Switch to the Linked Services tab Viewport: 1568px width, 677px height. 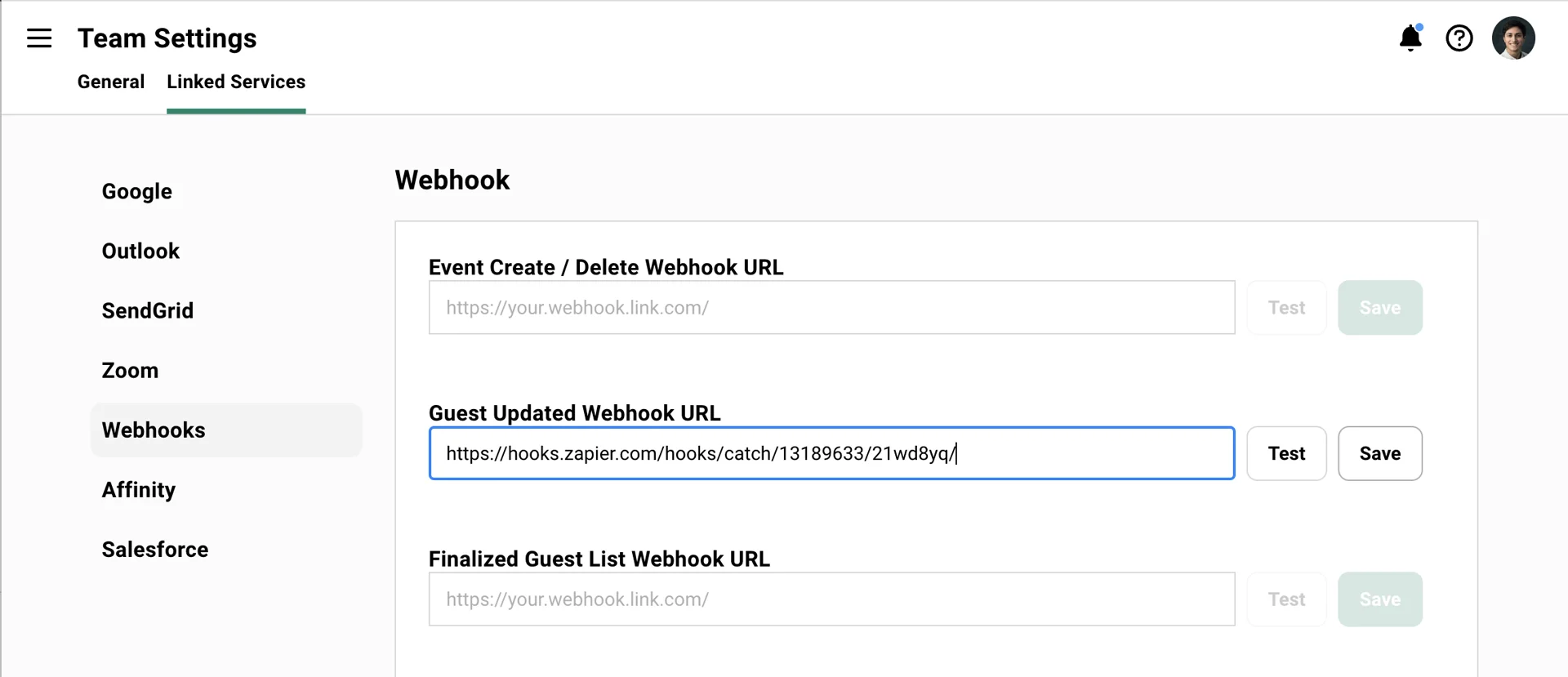(236, 82)
